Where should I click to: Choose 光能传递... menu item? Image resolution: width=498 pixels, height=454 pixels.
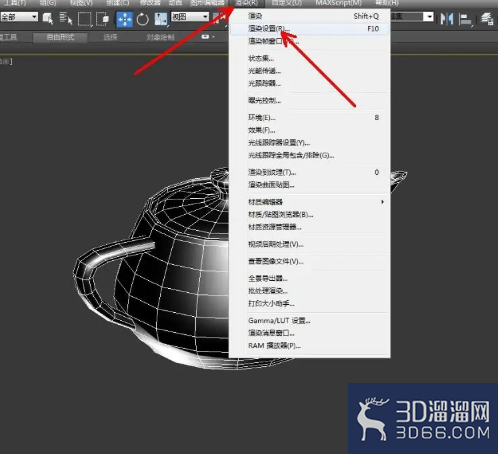click(x=310, y=71)
